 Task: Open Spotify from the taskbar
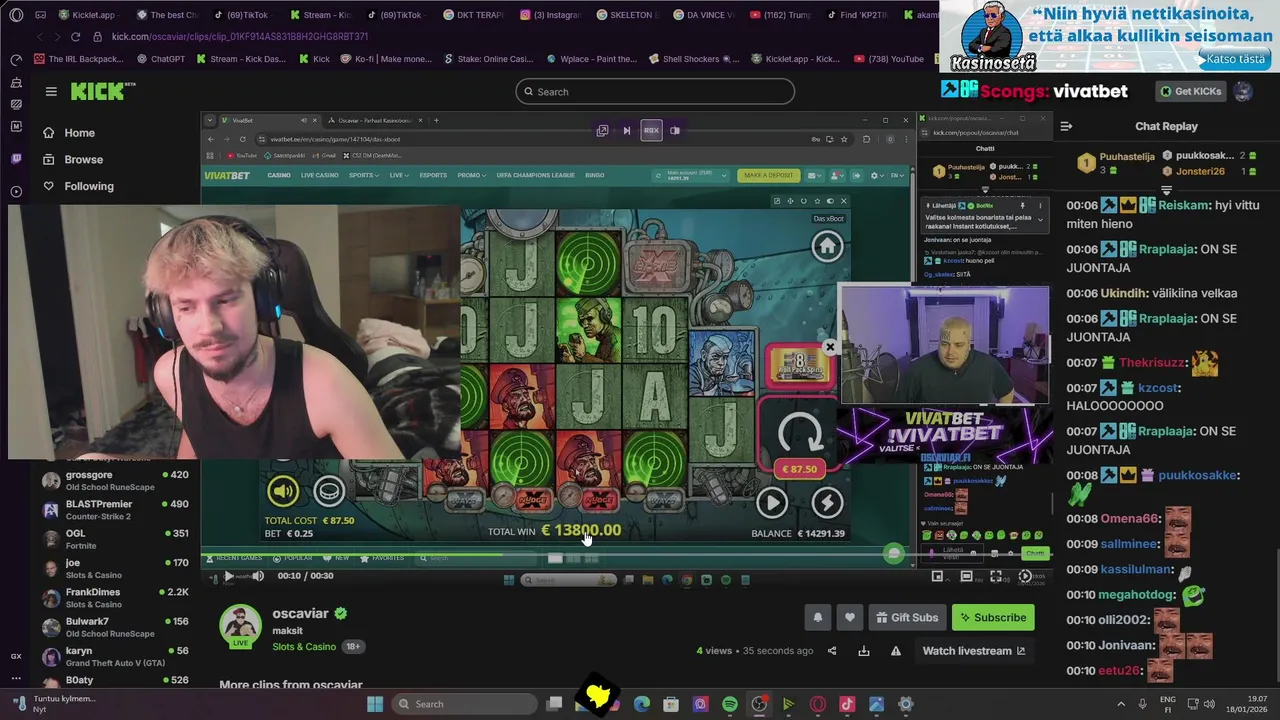coord(730,704)
